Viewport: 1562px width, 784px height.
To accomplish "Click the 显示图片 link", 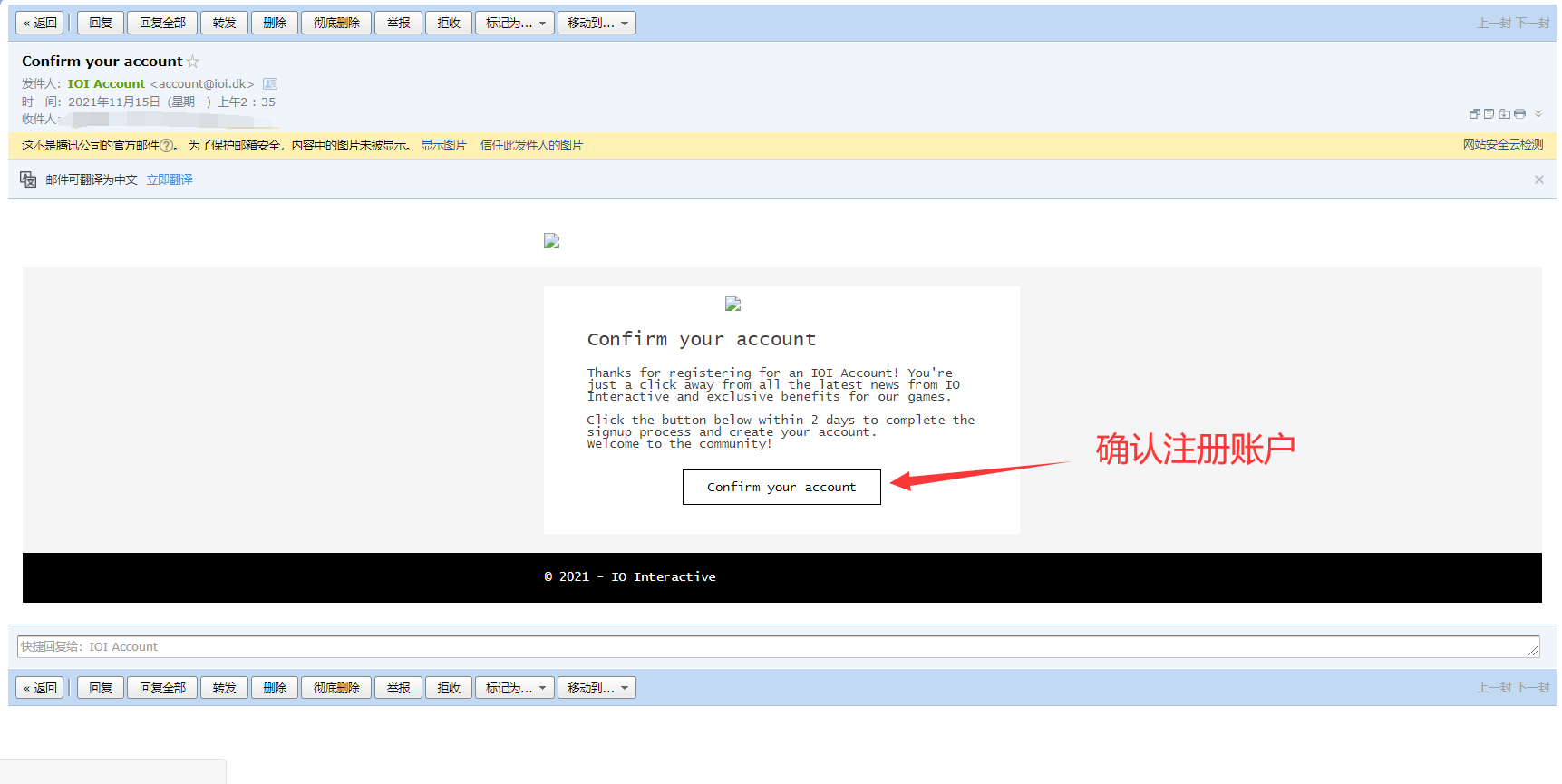I will pyautogui.click(x=443, y=145).
